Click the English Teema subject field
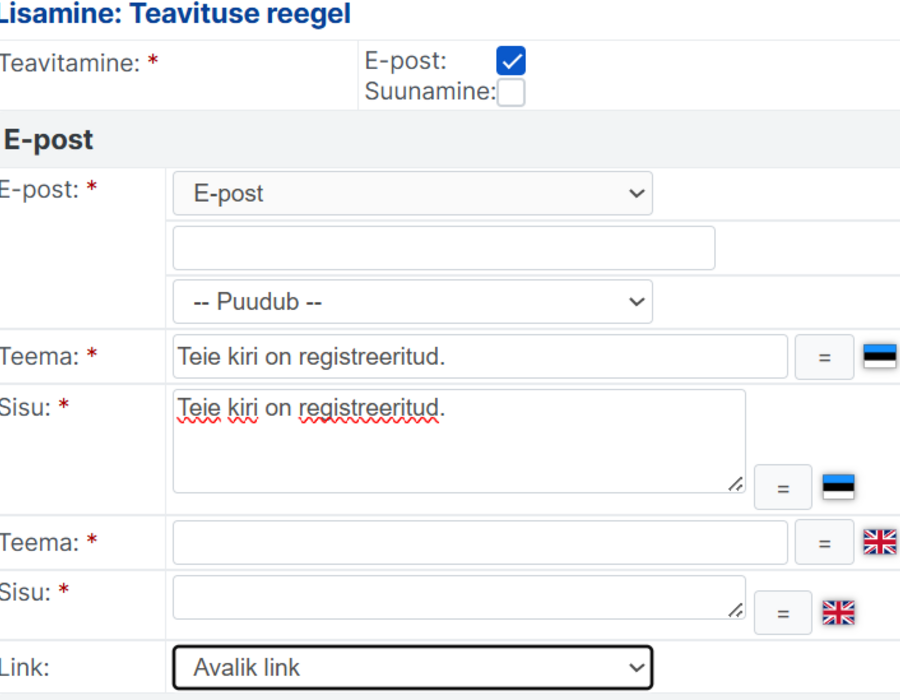 [480, 543]
